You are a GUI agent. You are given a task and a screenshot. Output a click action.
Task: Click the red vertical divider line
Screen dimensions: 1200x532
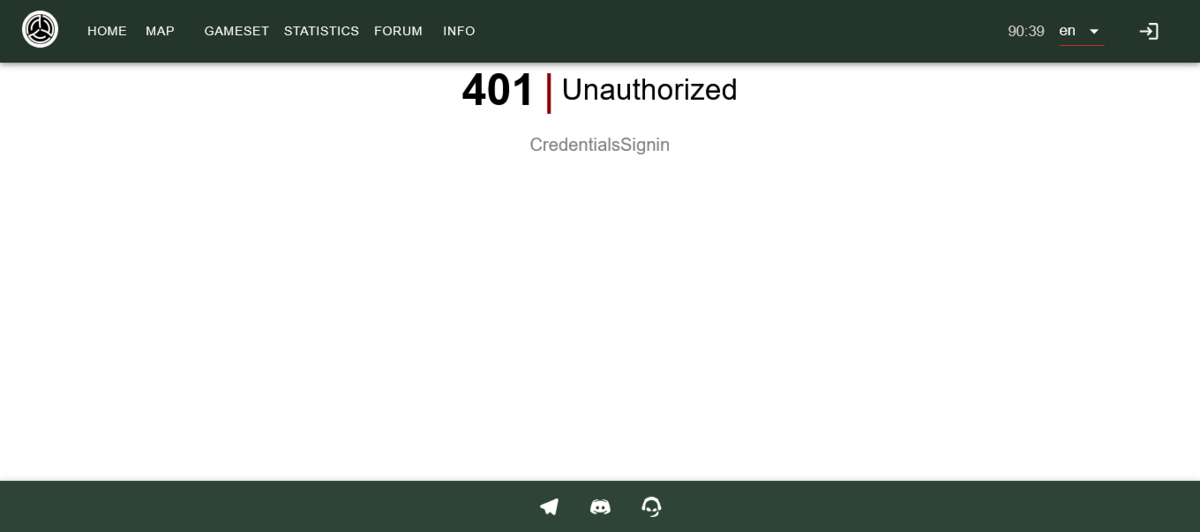[x=549, y=93]
